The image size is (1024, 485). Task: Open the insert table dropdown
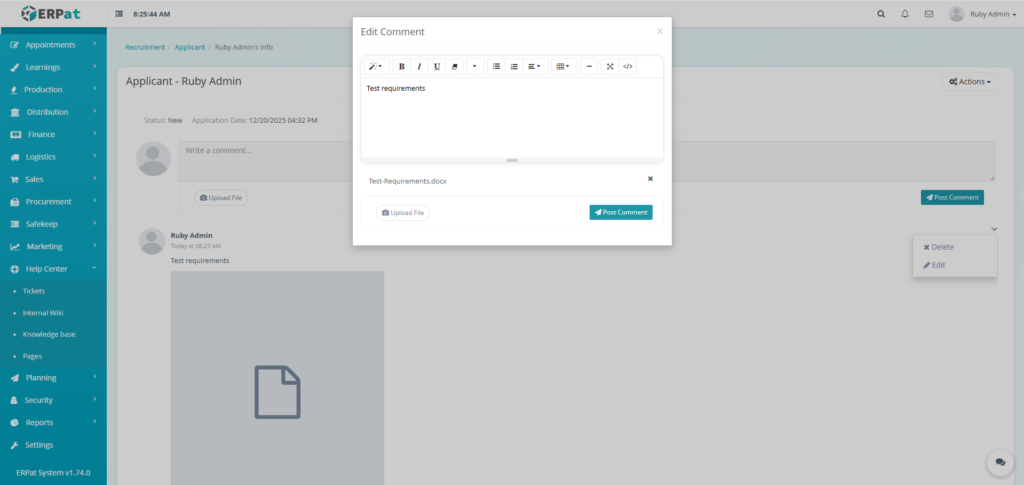(x=563, y=67)
